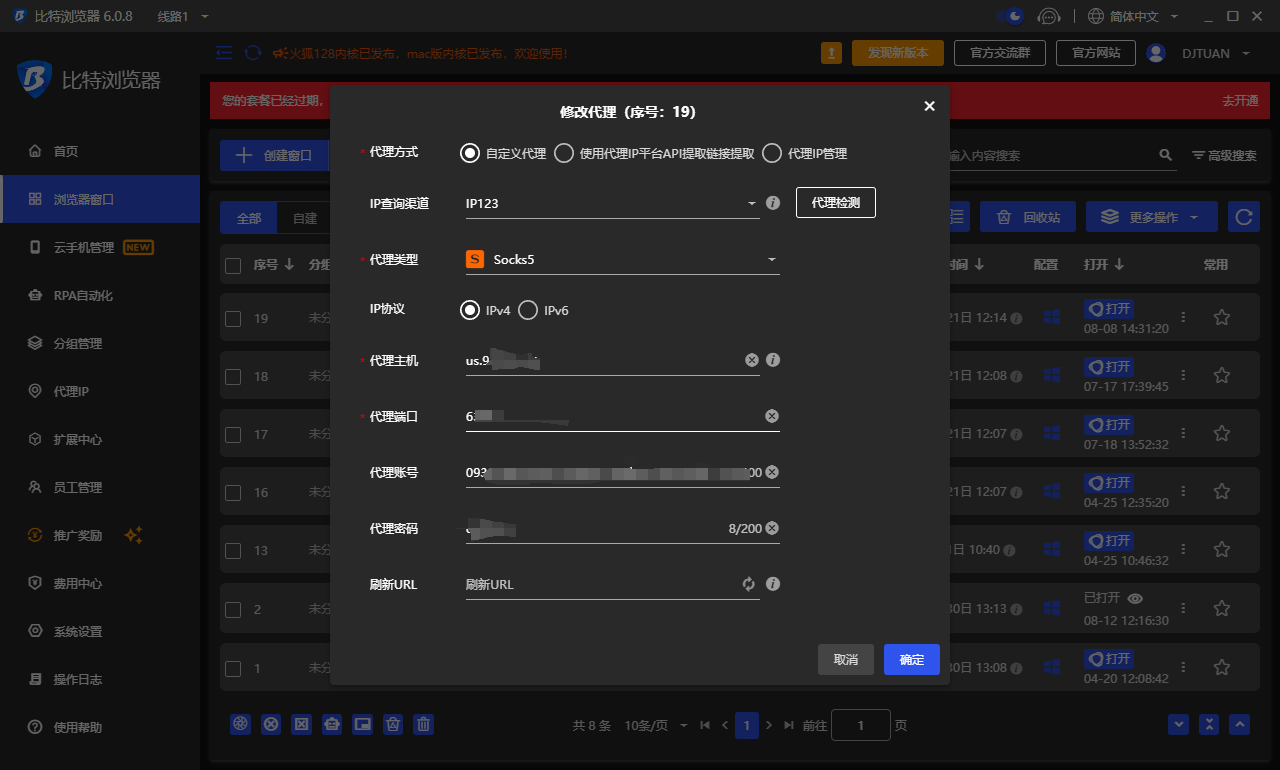Open the 回收站 recycle bin
Screen dimensions: 1280x770
[x=1028, y=217]
